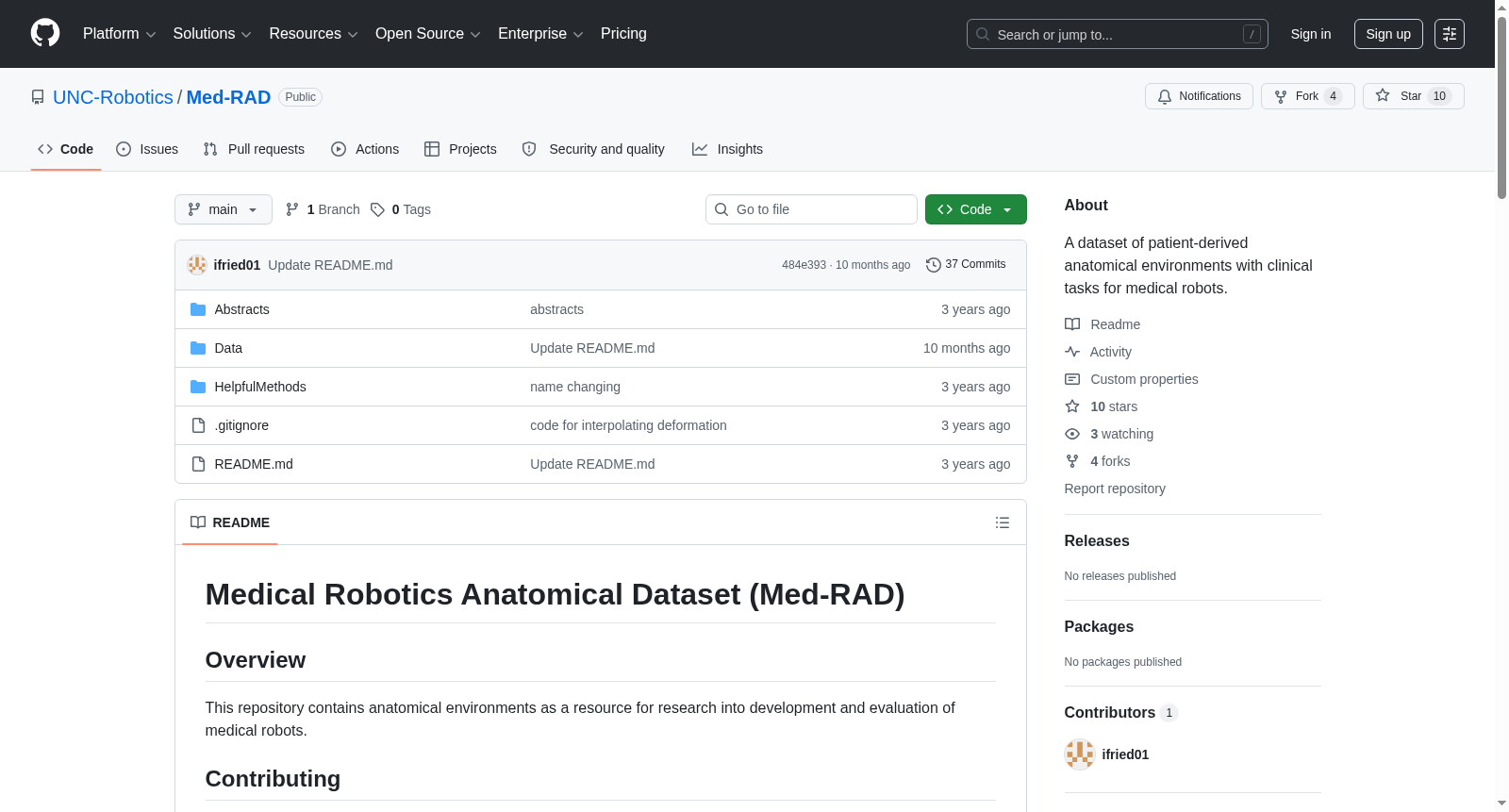Screen dimensions: 1509x812
Task: Expand the Resources menu
Action: click(x=313, y=34)
